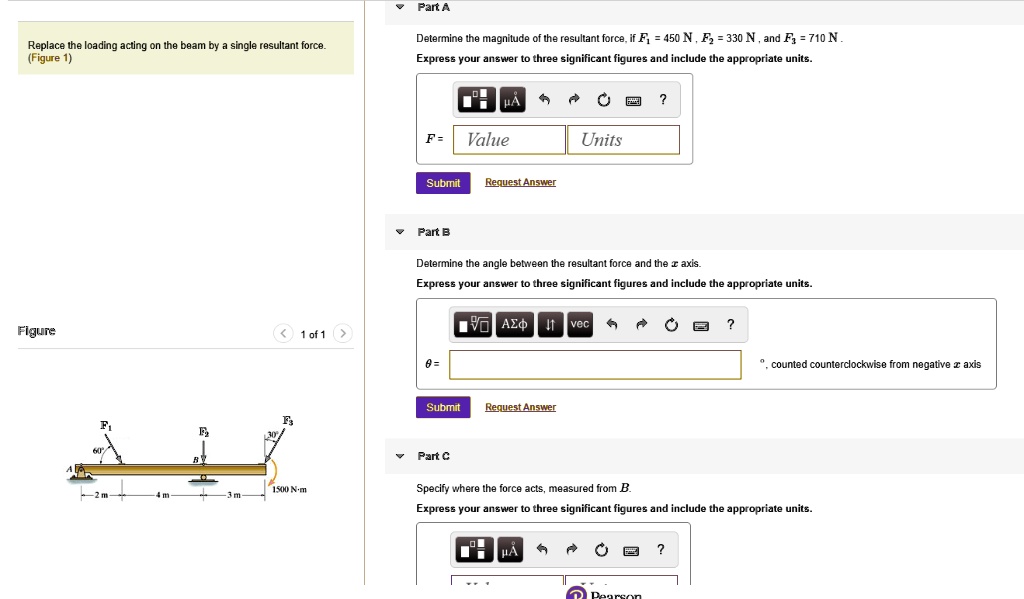
Task: Click the up-down arrows icon in Part B
Action: (x=551, y=324)
